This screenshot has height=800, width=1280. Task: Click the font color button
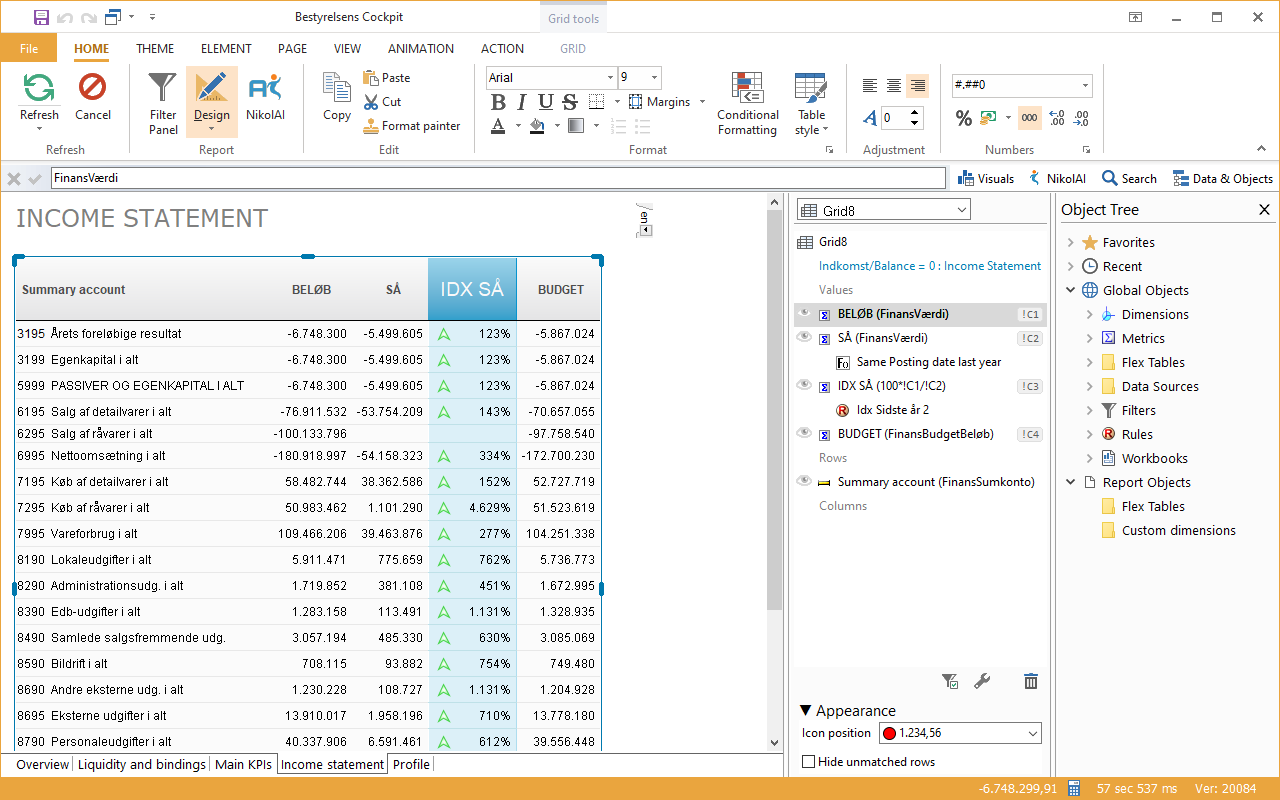tap(498, 126)
